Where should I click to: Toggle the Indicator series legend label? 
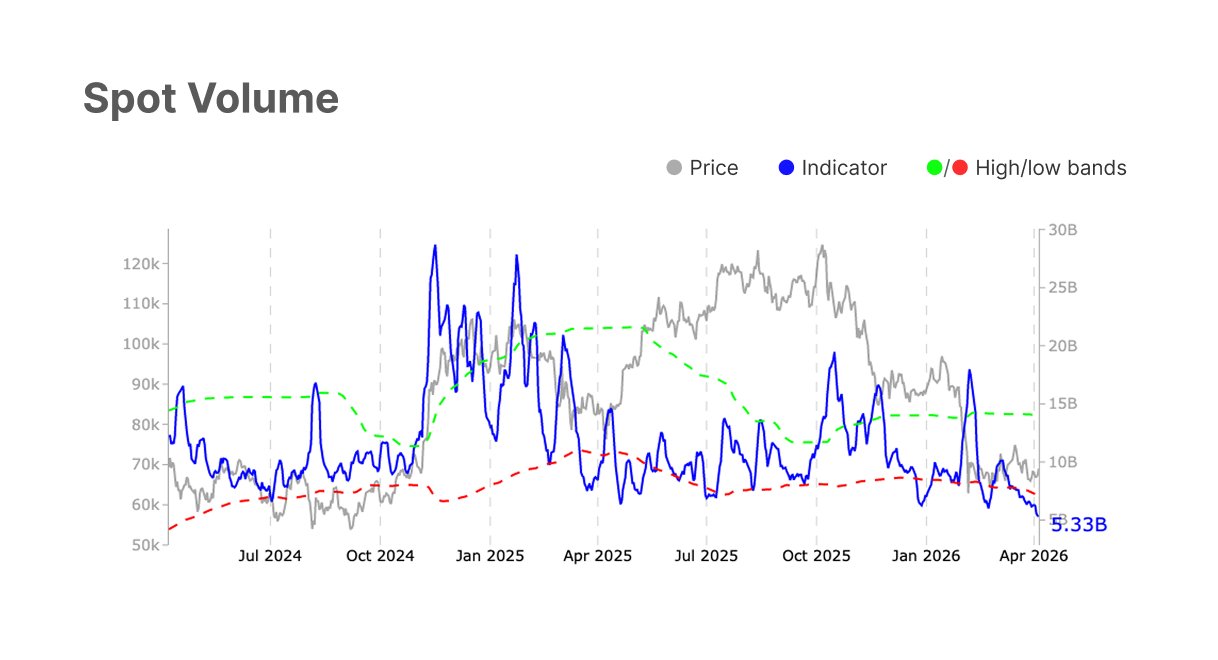[843, 168]
